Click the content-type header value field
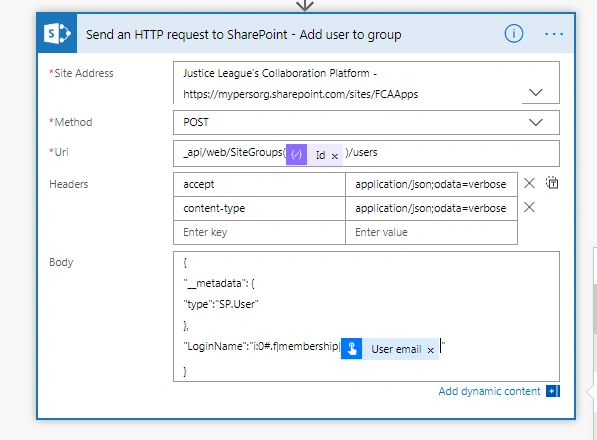 click(x=431, y=209)
